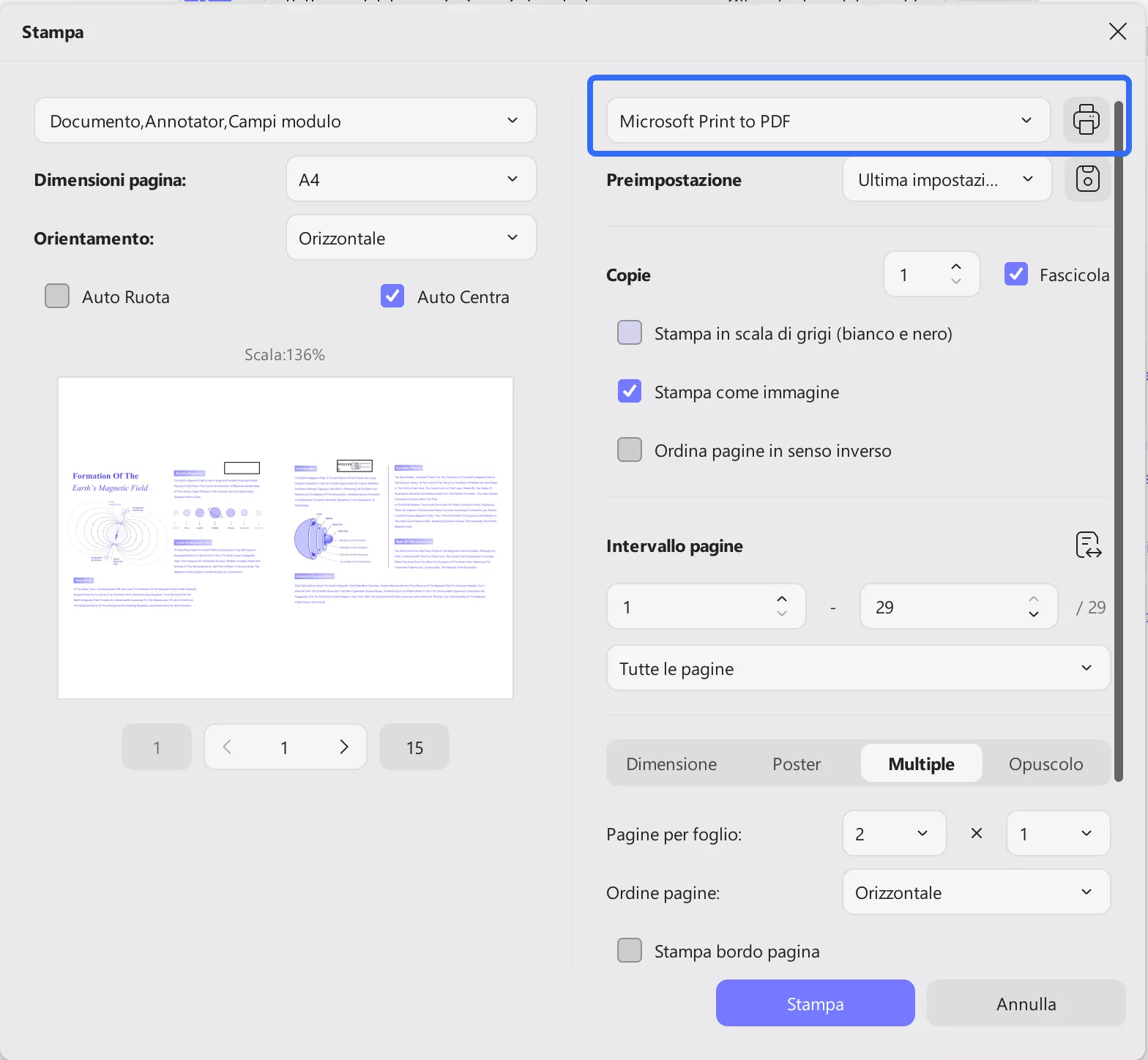
Task: Click the print preview thumbnail
Action: click(286, 538)
